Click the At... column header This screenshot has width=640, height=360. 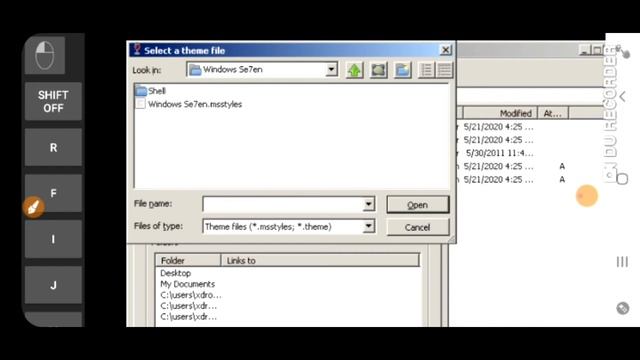coord(553,113)
